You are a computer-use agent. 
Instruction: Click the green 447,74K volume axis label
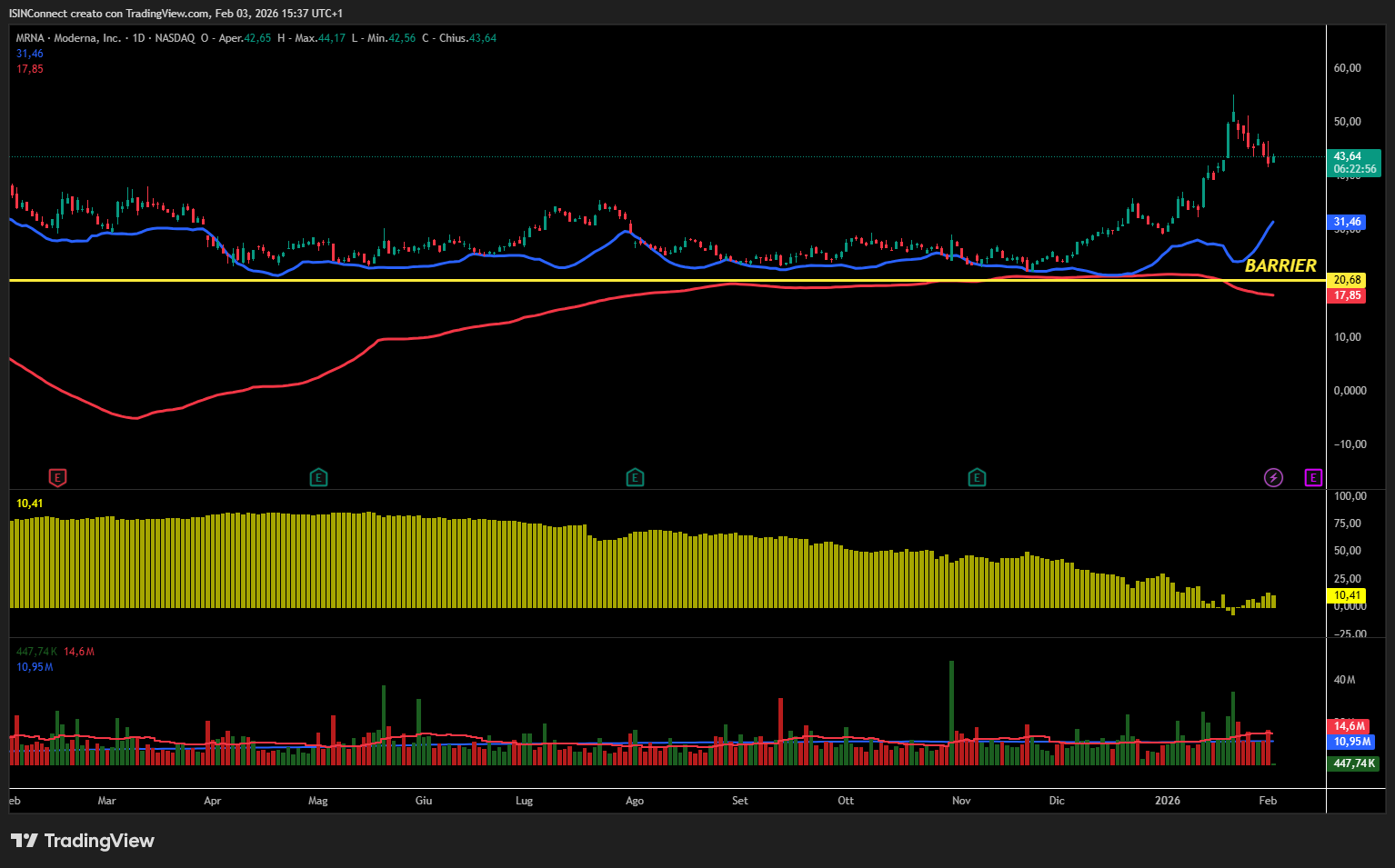click(x=1354, y=763)
